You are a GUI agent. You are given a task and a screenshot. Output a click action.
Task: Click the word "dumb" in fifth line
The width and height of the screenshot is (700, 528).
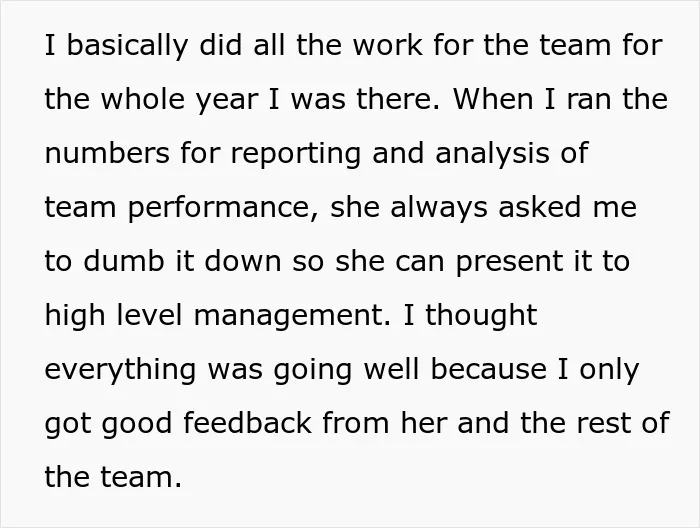point(124,261)
